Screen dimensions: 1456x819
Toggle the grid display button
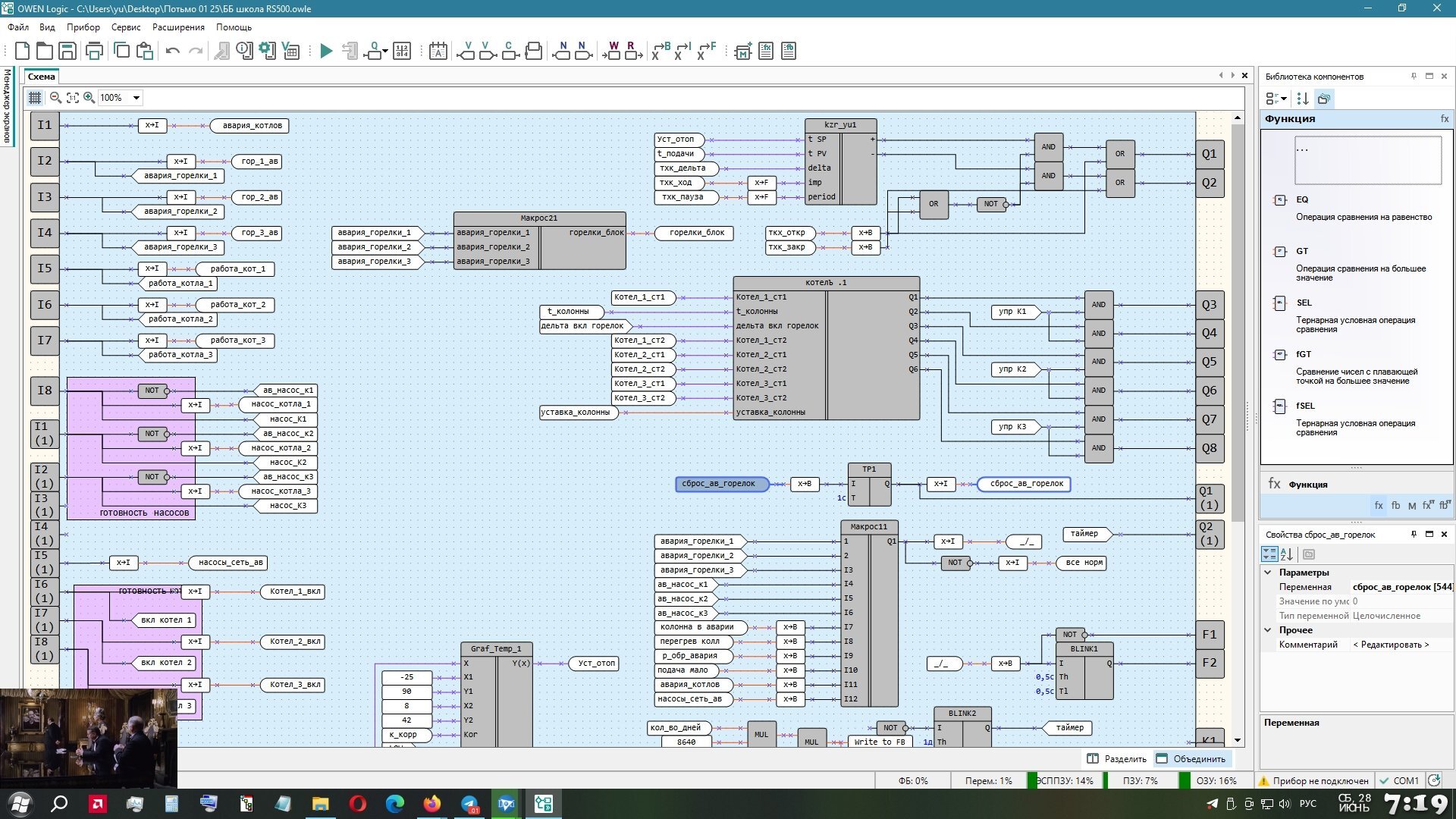(35, 98)
